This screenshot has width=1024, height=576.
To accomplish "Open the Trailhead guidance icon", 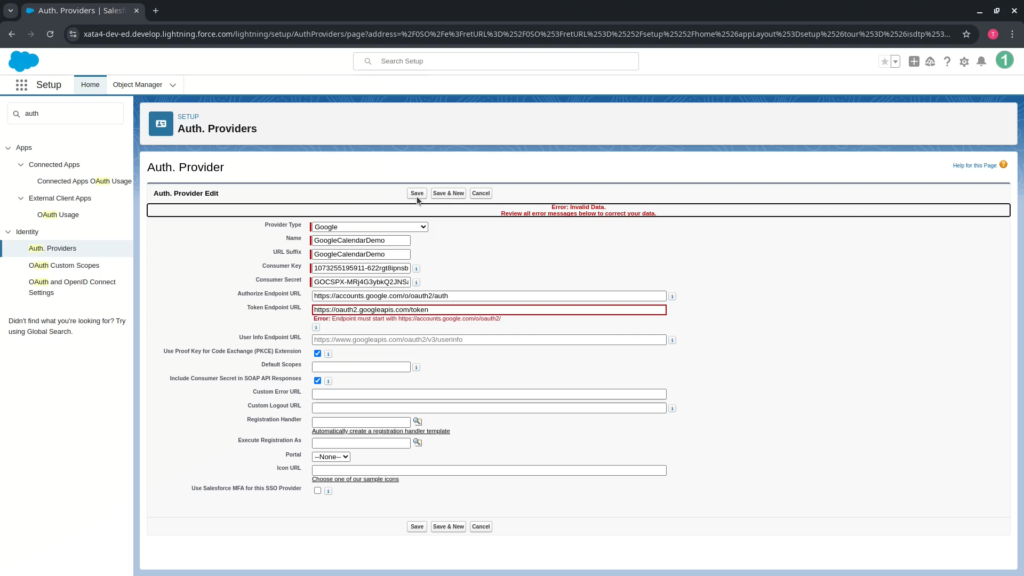I will pos(930,61).
